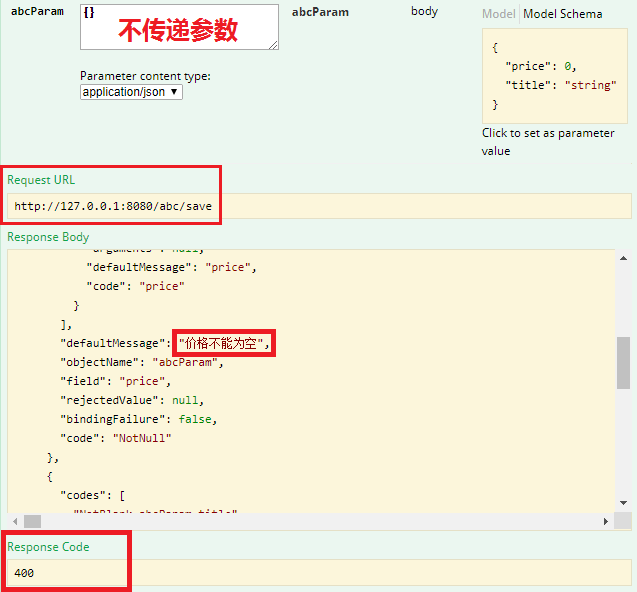Click the "codes": [ line
The image size is (637, 592).
[x=93, y=495]
